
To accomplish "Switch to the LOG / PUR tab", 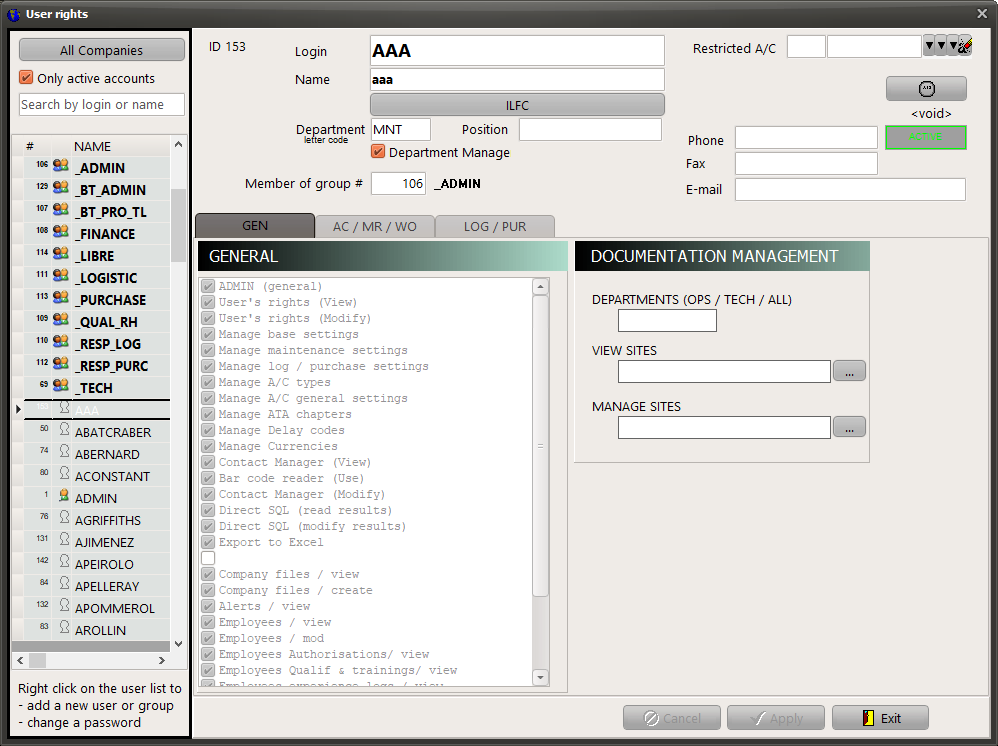I will 495,227.
